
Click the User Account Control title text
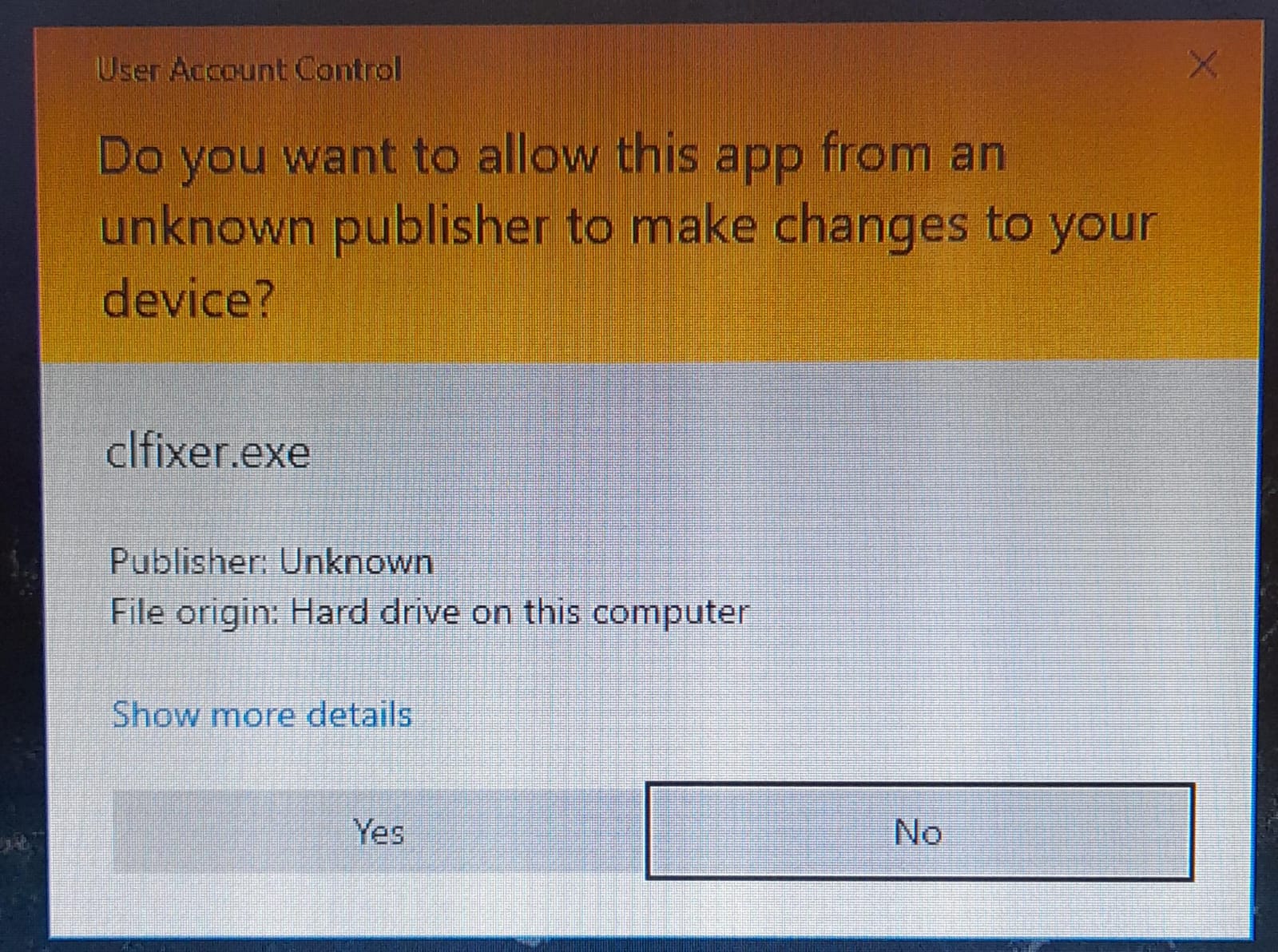(x=248, y=69)
